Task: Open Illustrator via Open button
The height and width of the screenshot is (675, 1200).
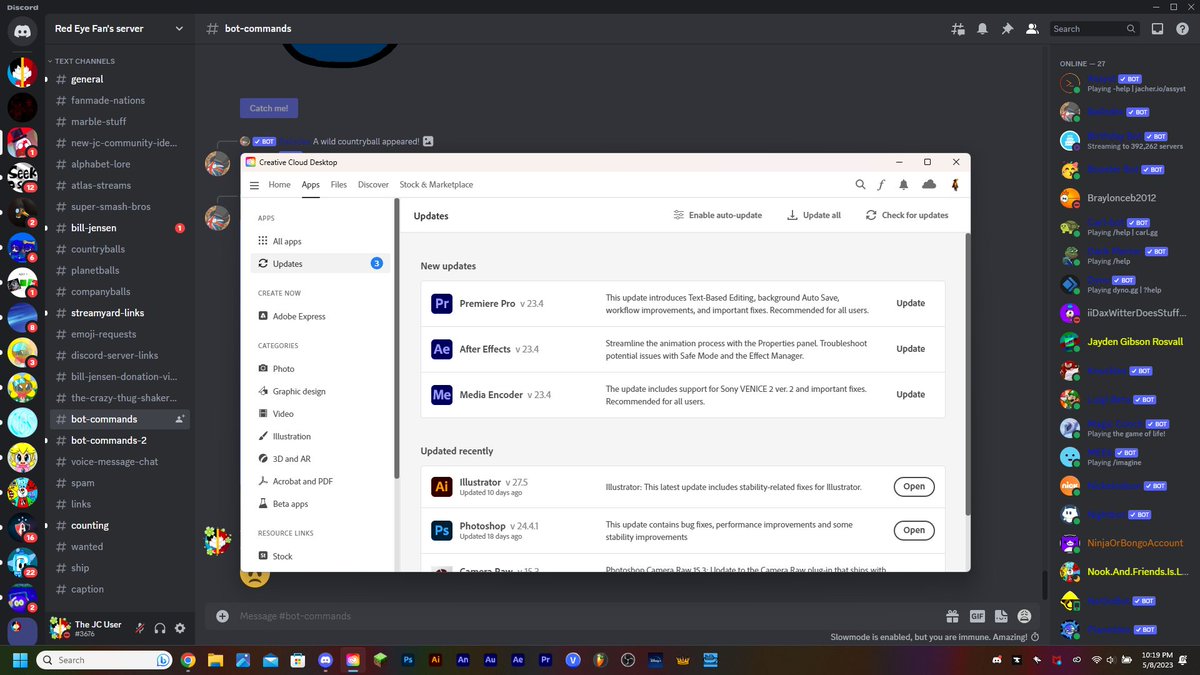Action: [x=914, y=487]
